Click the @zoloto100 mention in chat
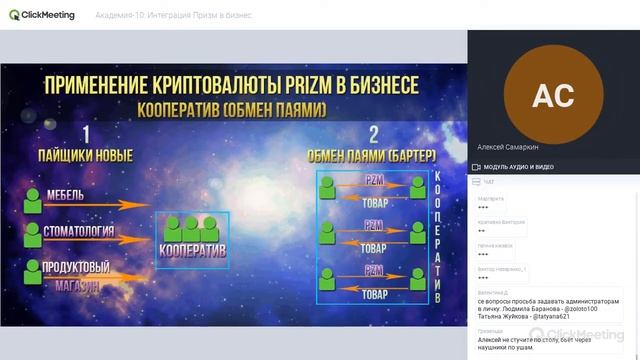Image resolution: width=640 pixels, height=360 pixels. [x=580, y=309]
